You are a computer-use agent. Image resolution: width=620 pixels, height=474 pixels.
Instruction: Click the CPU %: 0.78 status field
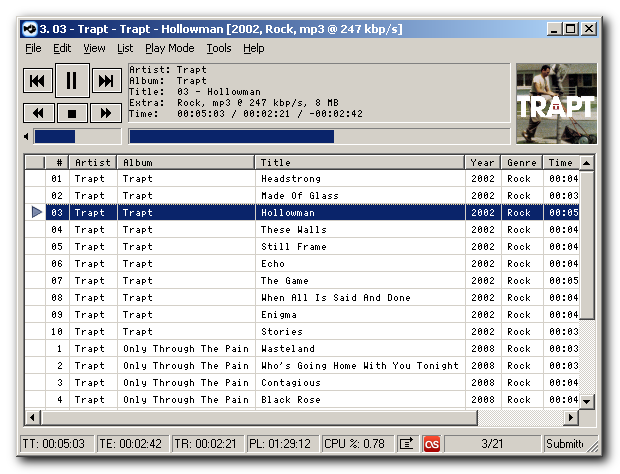point(358,444)
